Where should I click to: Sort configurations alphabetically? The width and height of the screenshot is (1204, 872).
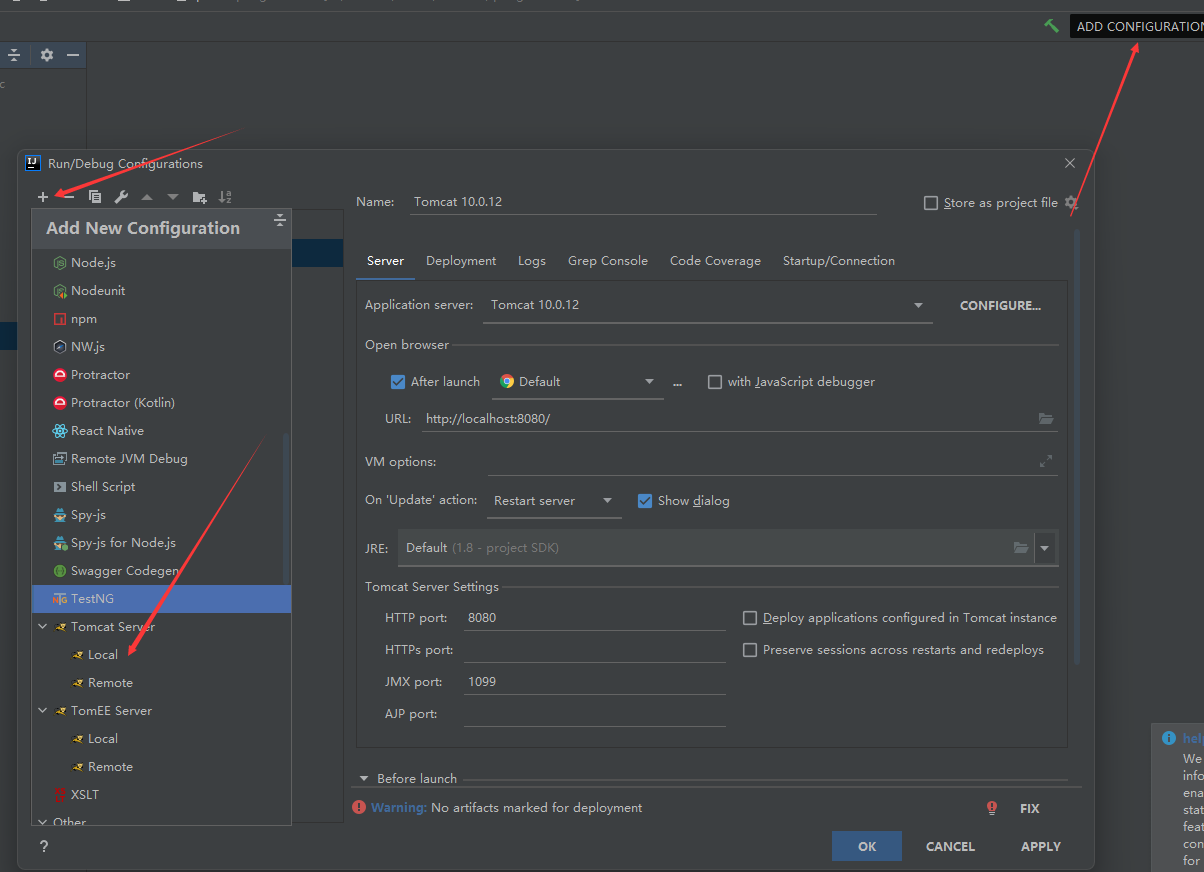coord(225,197)
